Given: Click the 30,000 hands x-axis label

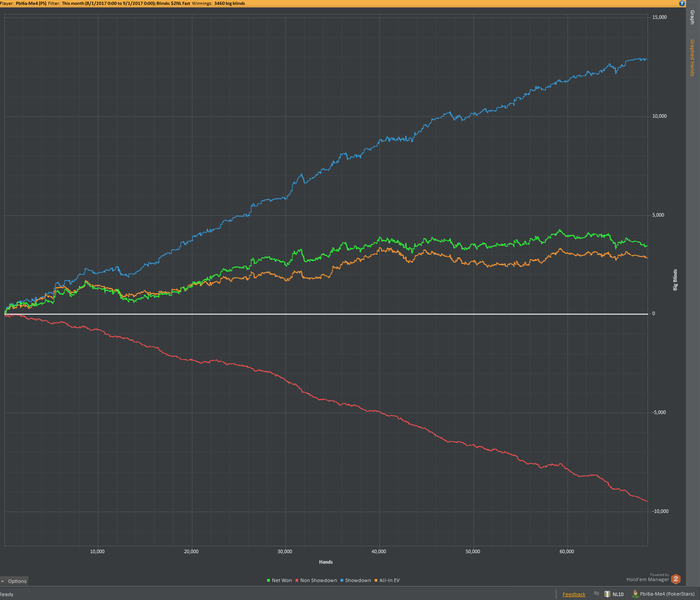Looking at the screenshot, I should pos(285,552).
